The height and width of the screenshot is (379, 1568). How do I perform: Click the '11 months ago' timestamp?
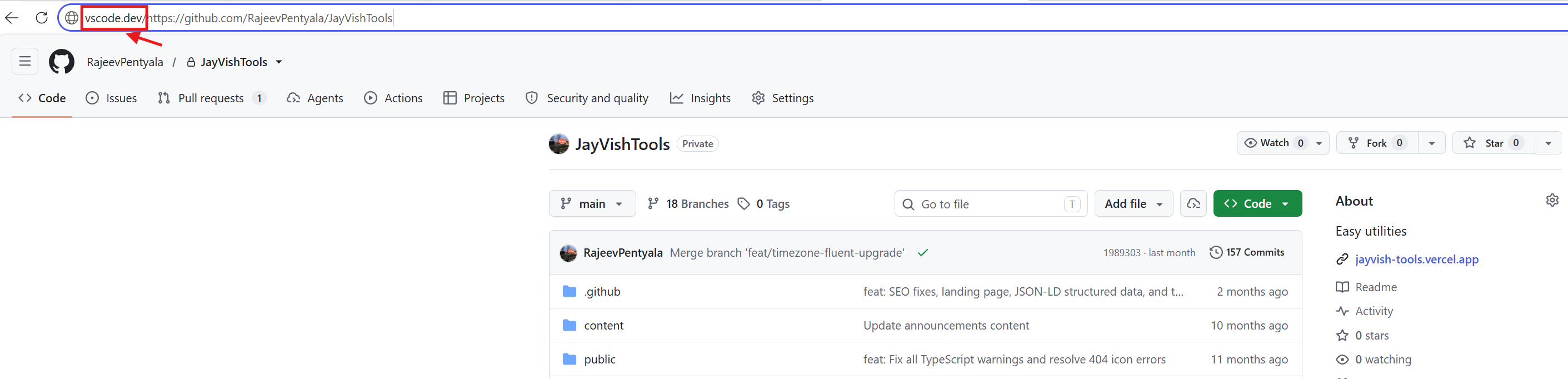[x=1249, y=360]
